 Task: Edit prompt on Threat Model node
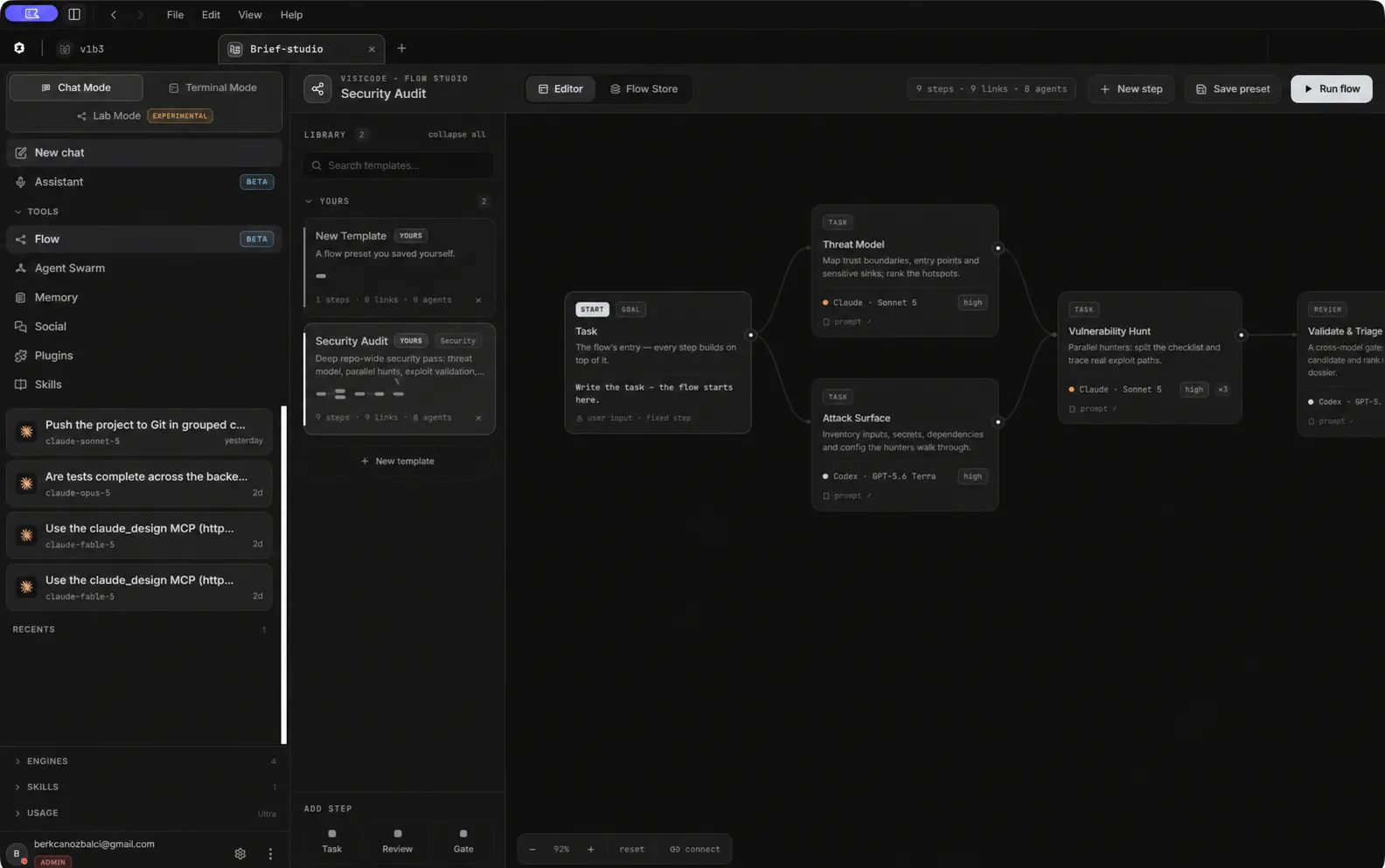[x=847, y=322]
